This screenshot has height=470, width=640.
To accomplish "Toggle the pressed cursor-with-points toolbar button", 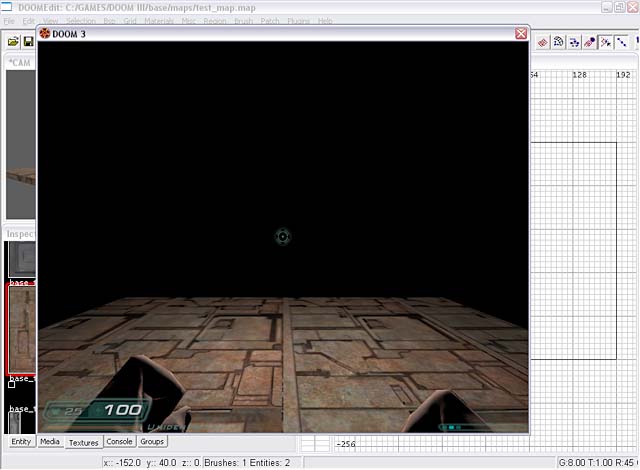I will point(605,42).
